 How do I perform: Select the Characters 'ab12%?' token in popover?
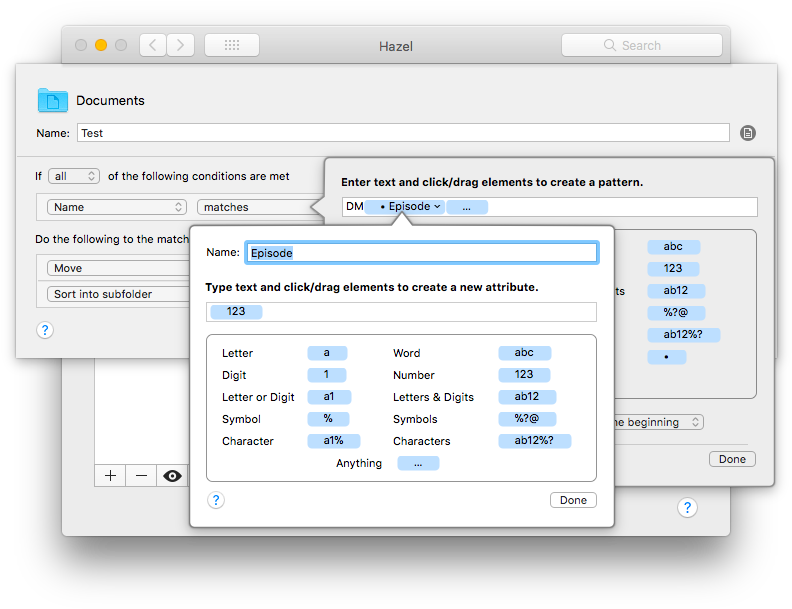[534, 441]
